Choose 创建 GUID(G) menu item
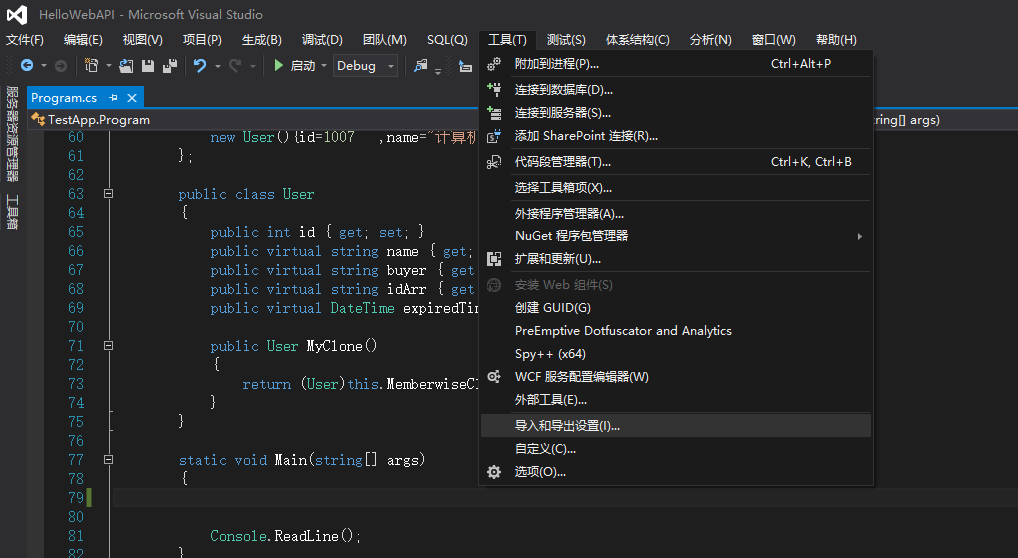This screenshot has height=558, width=1018. pos(676,308)
